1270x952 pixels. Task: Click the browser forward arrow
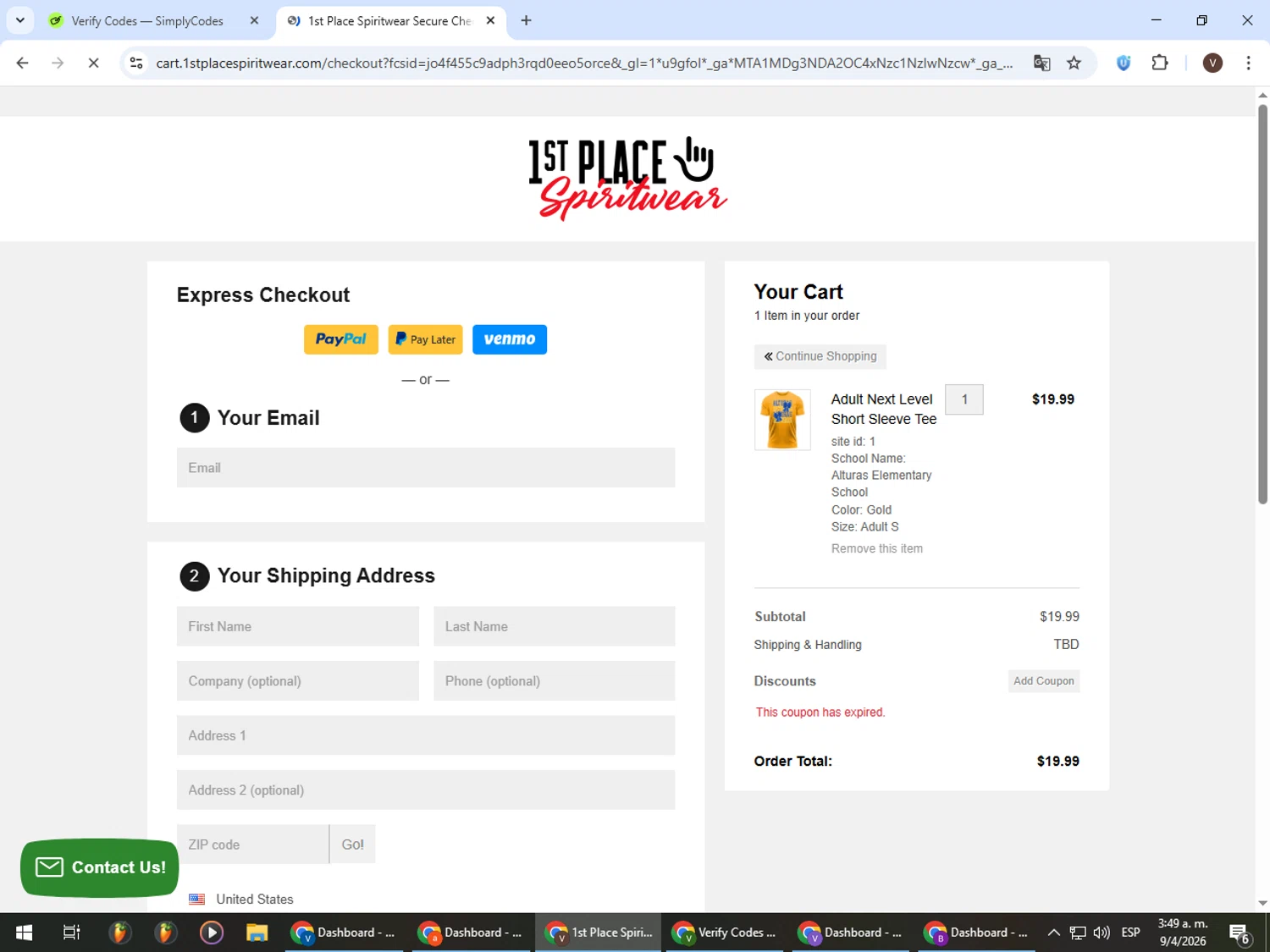(58, 63)
